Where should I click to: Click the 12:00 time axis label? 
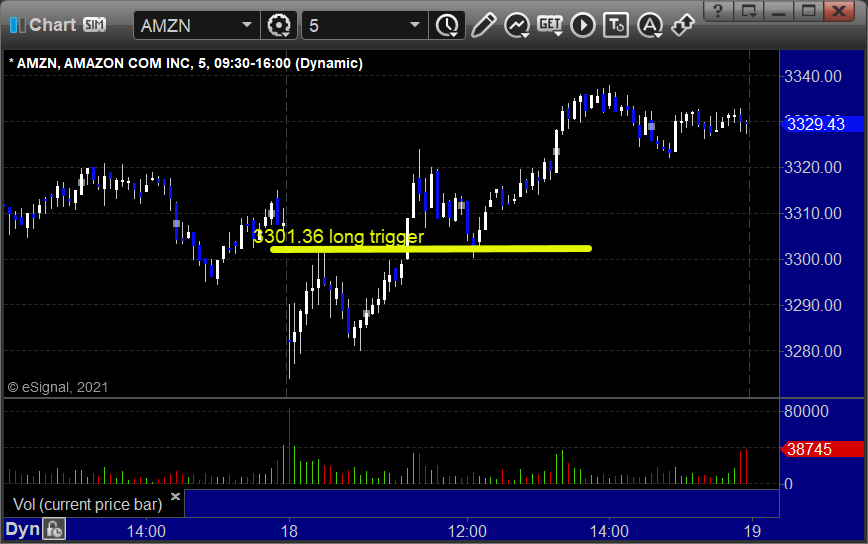pos(467,531)
